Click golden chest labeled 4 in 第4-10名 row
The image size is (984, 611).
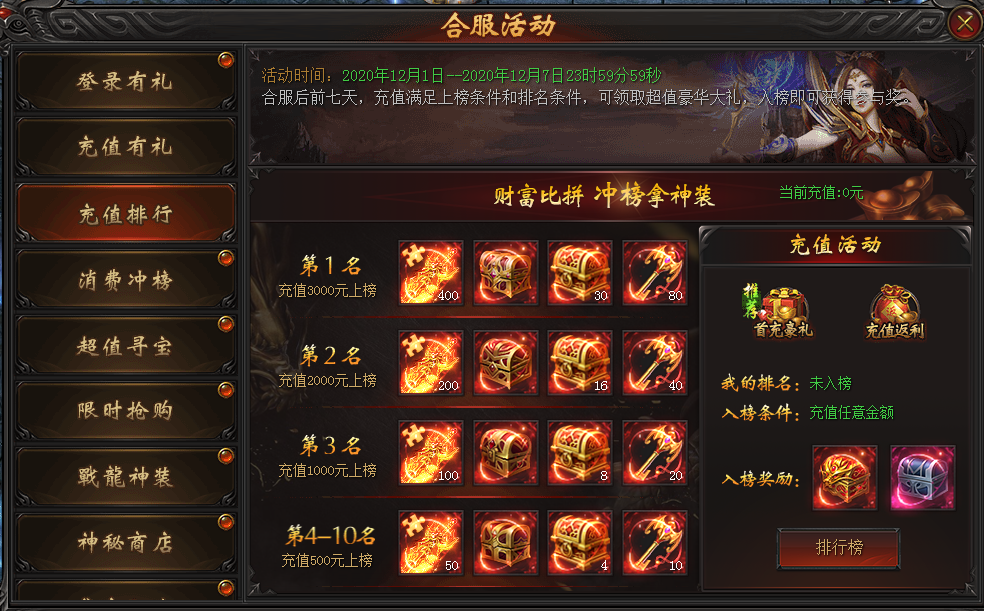pos(580,543)
